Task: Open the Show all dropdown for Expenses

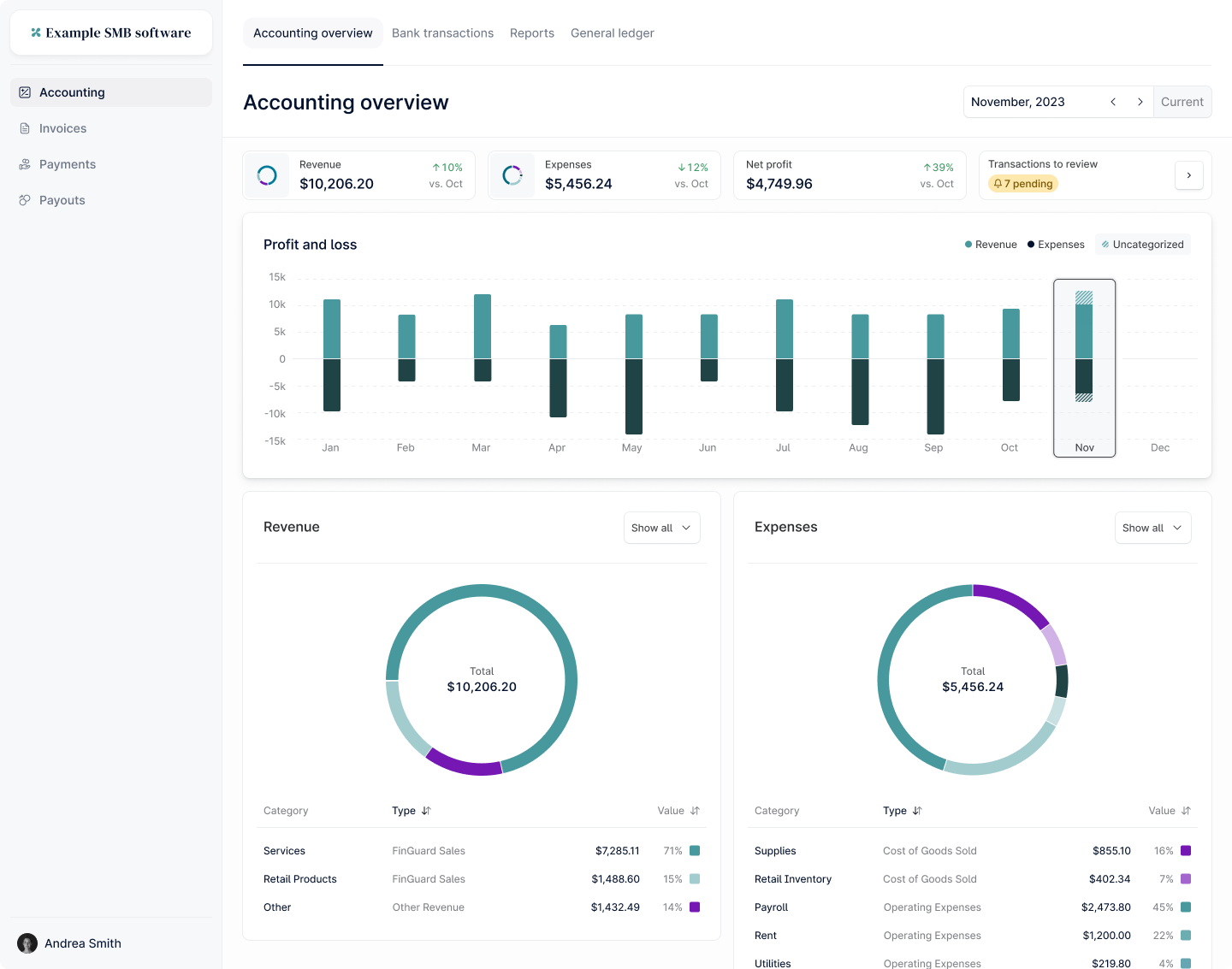Action: pyautogui.click(x=1152, y=528)
